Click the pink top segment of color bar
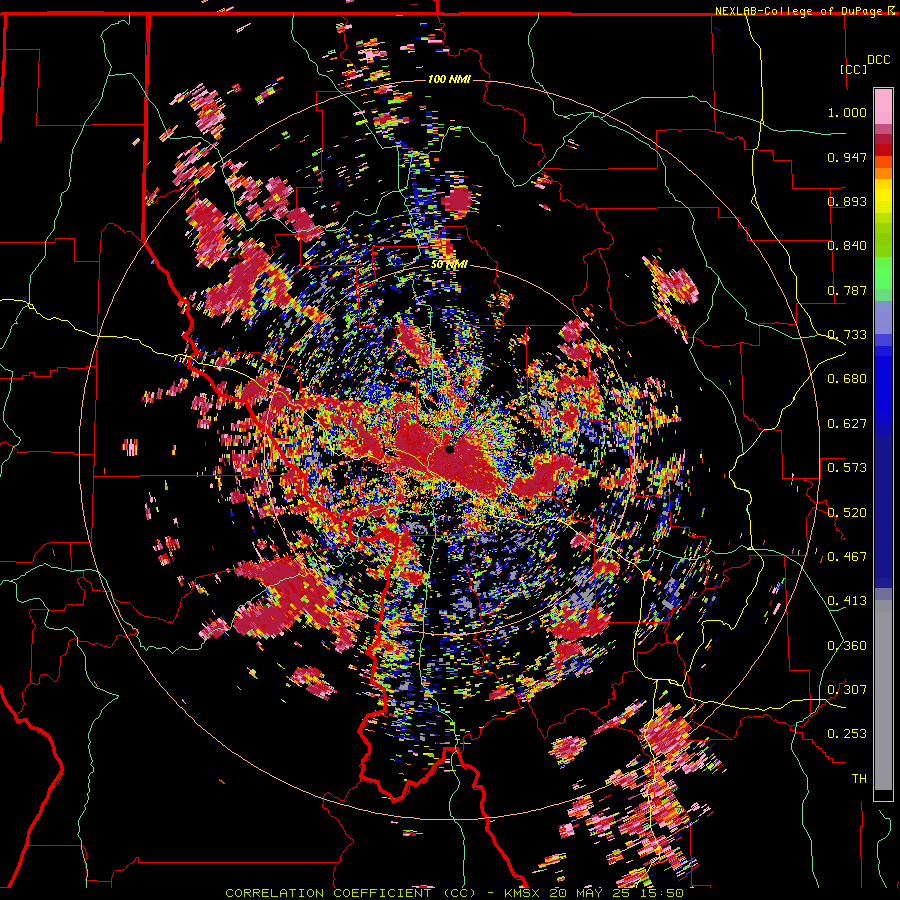Screen dimensions: 900x900 click(x=883, y=106)
